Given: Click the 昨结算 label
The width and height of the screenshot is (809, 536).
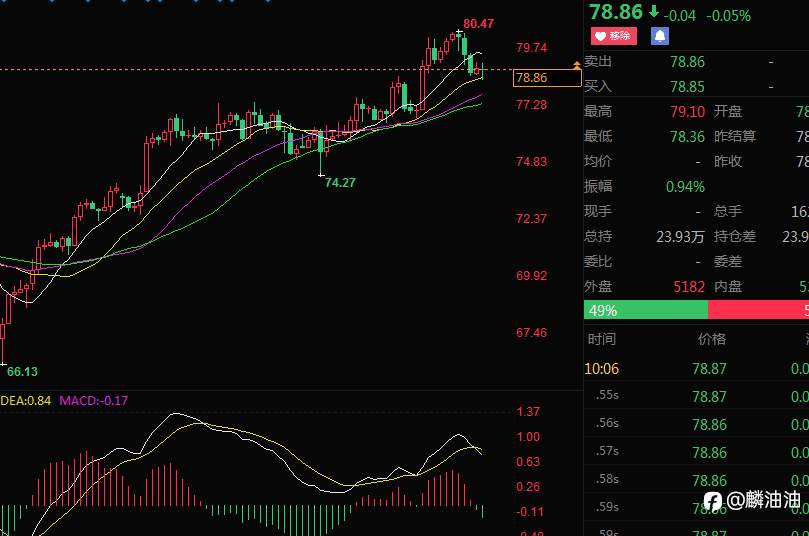Looking at the screenshot, I should 735,137.
